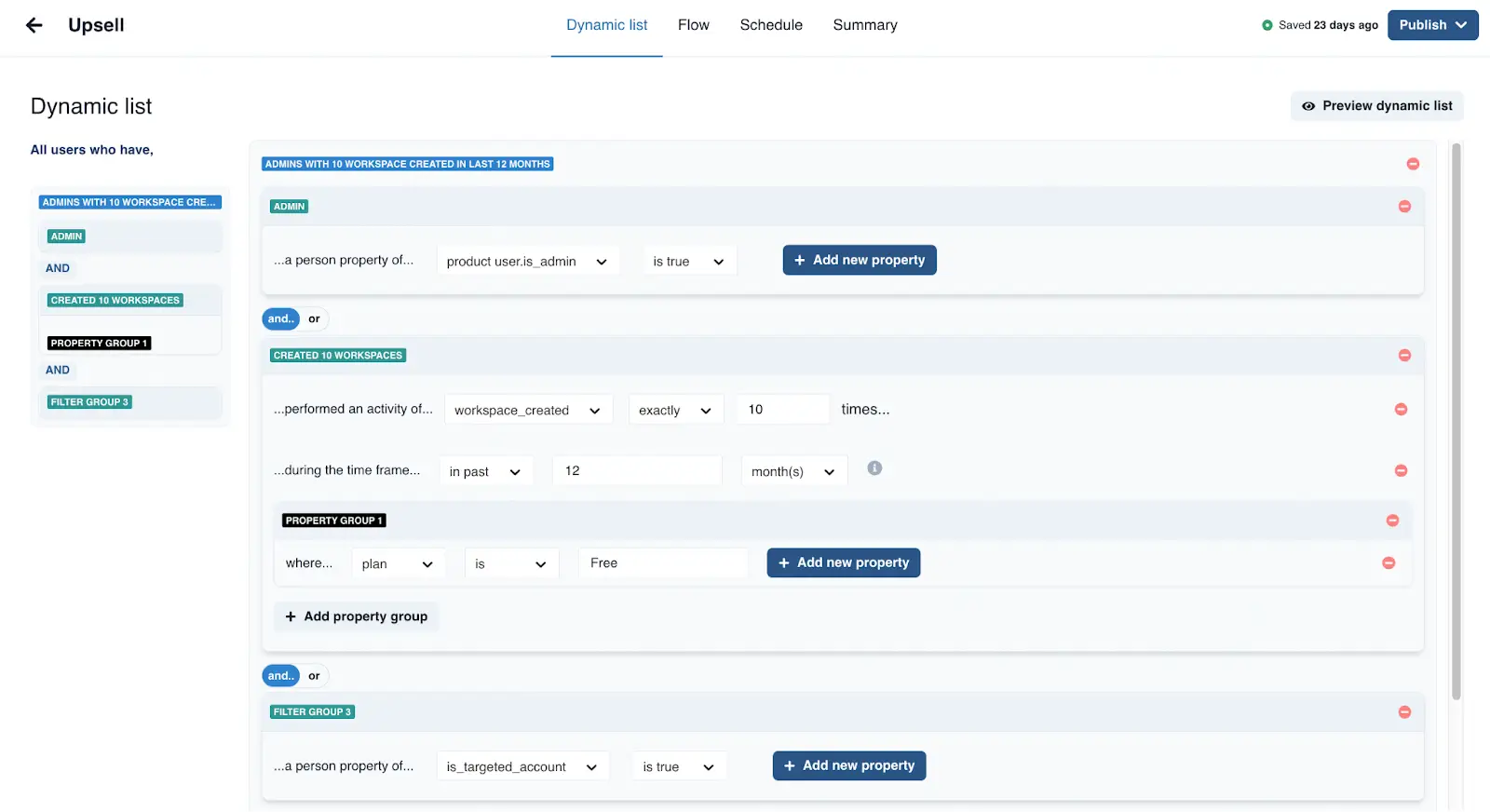The height and width of the screenshot is (812, 1490).
Task: Open the Schedule tab
Action: click(770, 25)
